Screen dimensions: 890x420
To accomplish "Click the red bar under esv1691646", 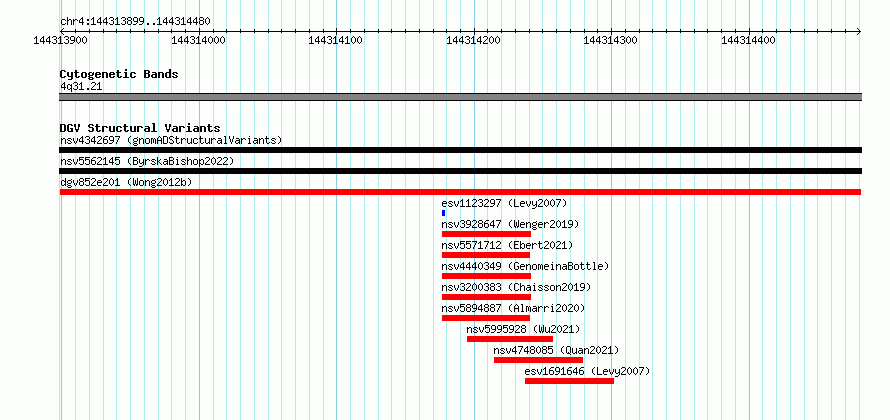I will 569,381.
